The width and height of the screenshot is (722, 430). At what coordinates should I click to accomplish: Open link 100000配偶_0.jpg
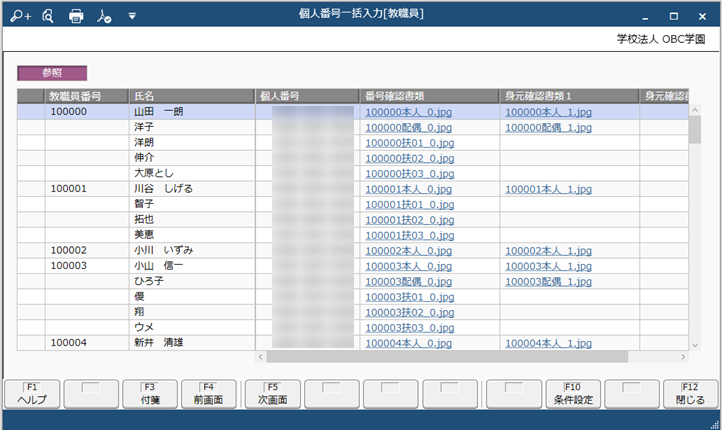tap(408, 128)
